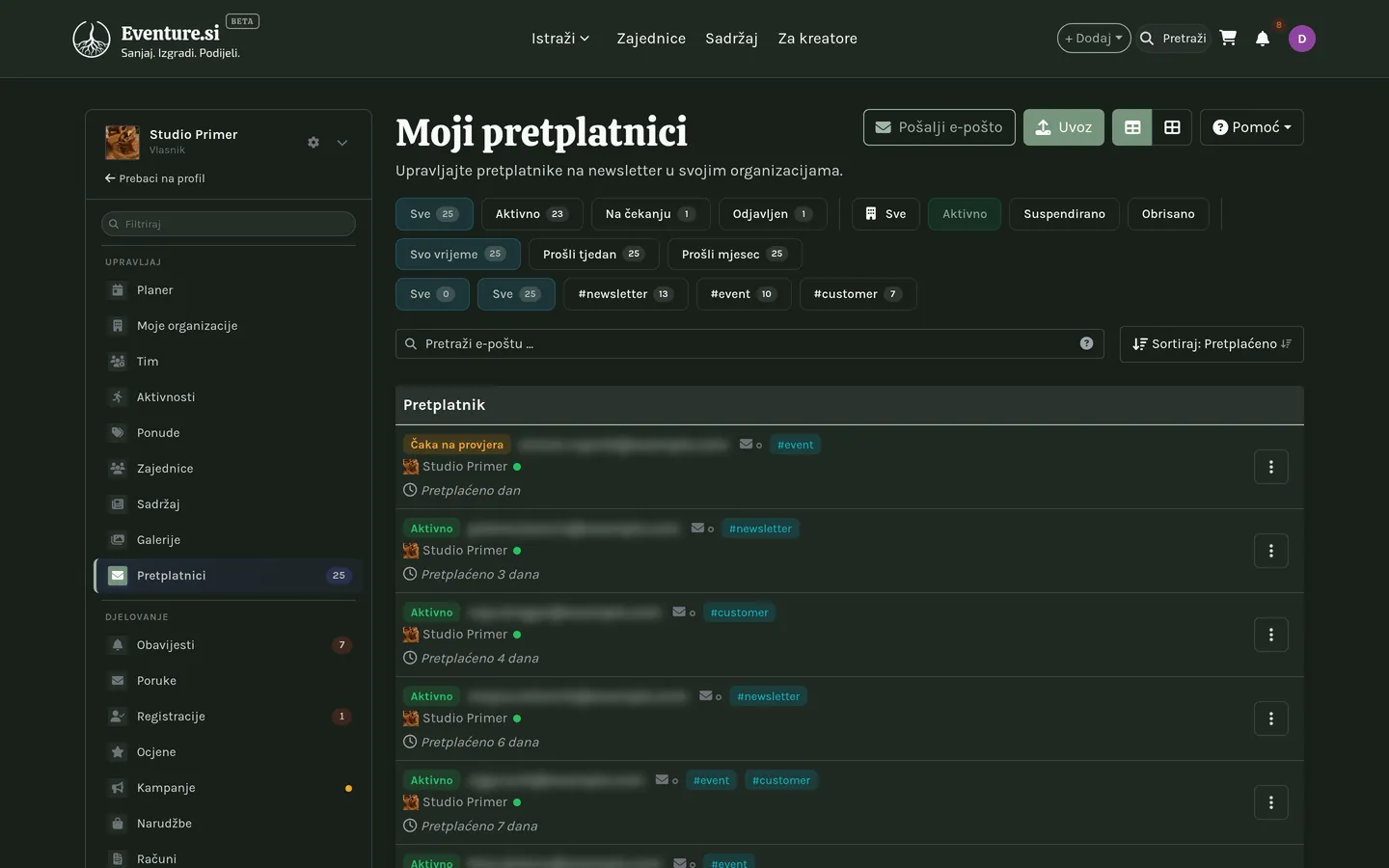Click Pretplatnik column header
The image size is (1389, 868).
pyautogui.click(x=445, y=405)
